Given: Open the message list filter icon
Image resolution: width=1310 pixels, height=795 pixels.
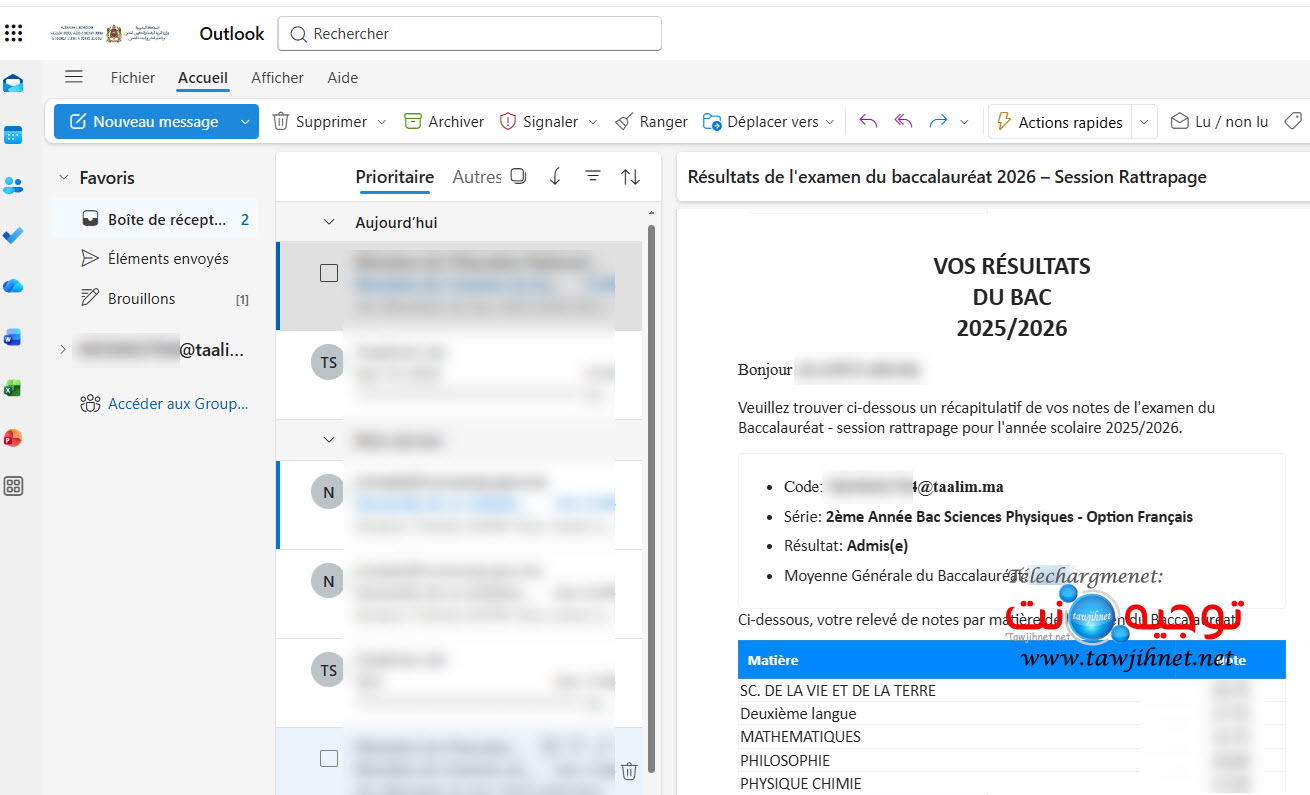Looking at the screenshot, I should [x=593, y=176].
